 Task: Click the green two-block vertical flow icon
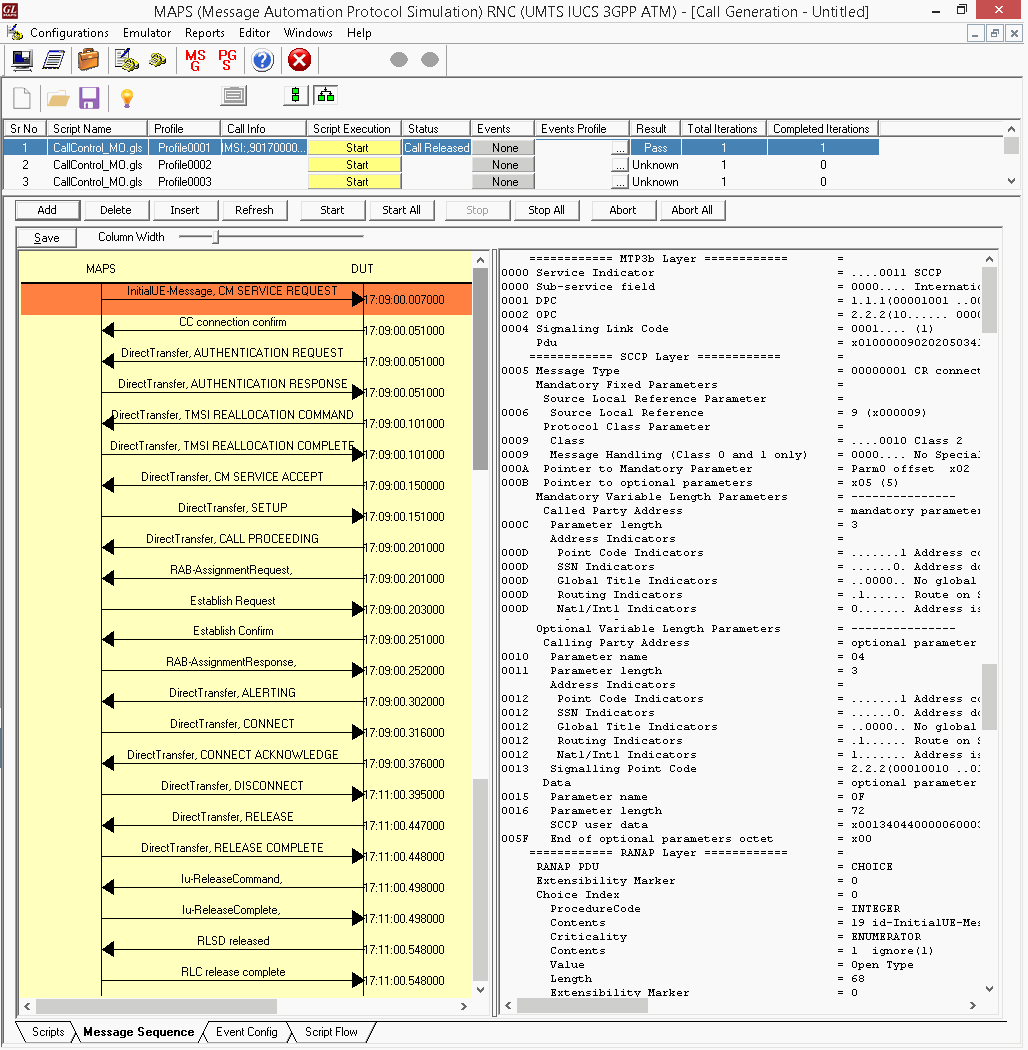[295, 96]
